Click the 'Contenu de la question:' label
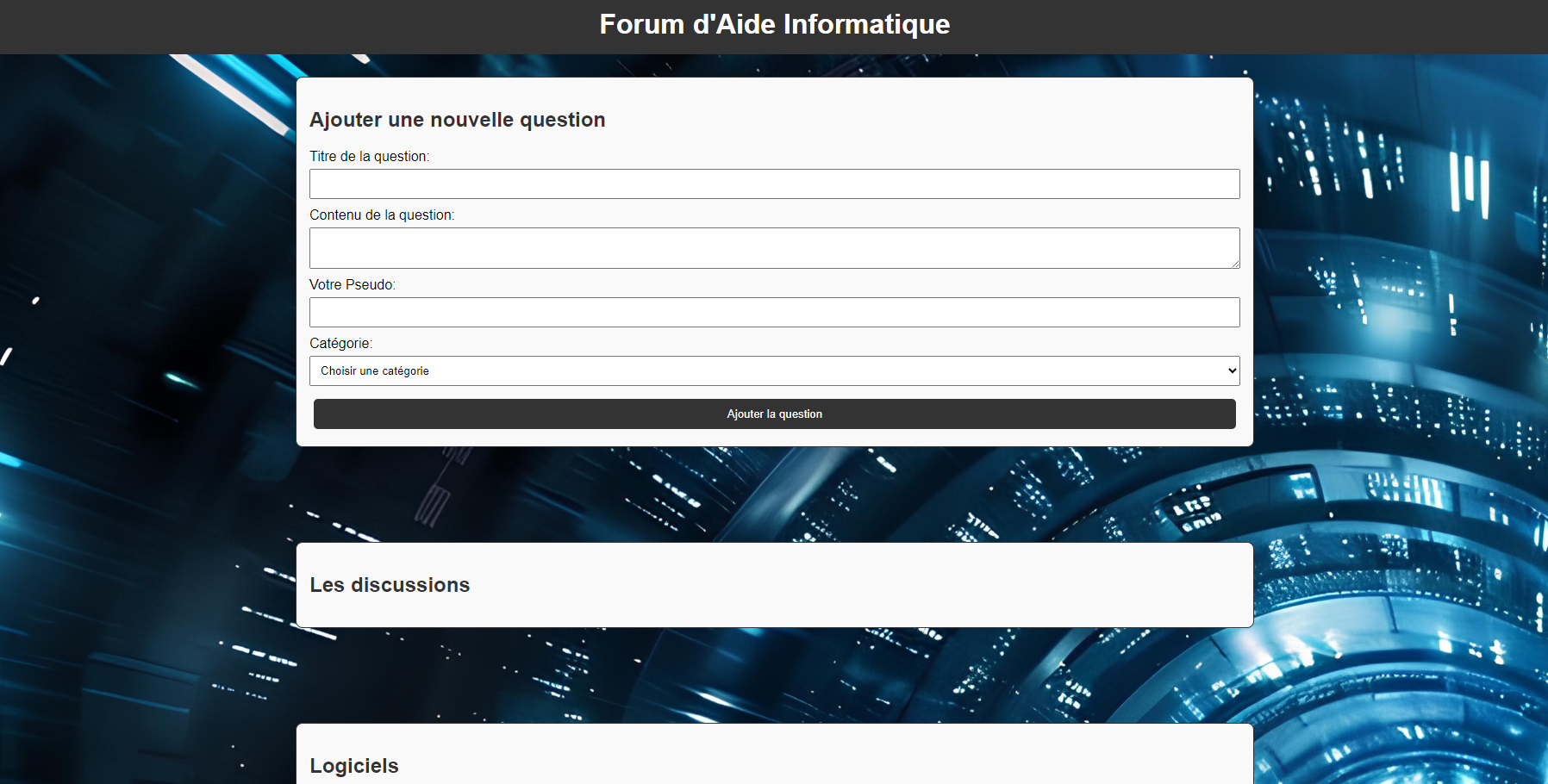This screenshot has height=784, width=1548. pos(382,215)
